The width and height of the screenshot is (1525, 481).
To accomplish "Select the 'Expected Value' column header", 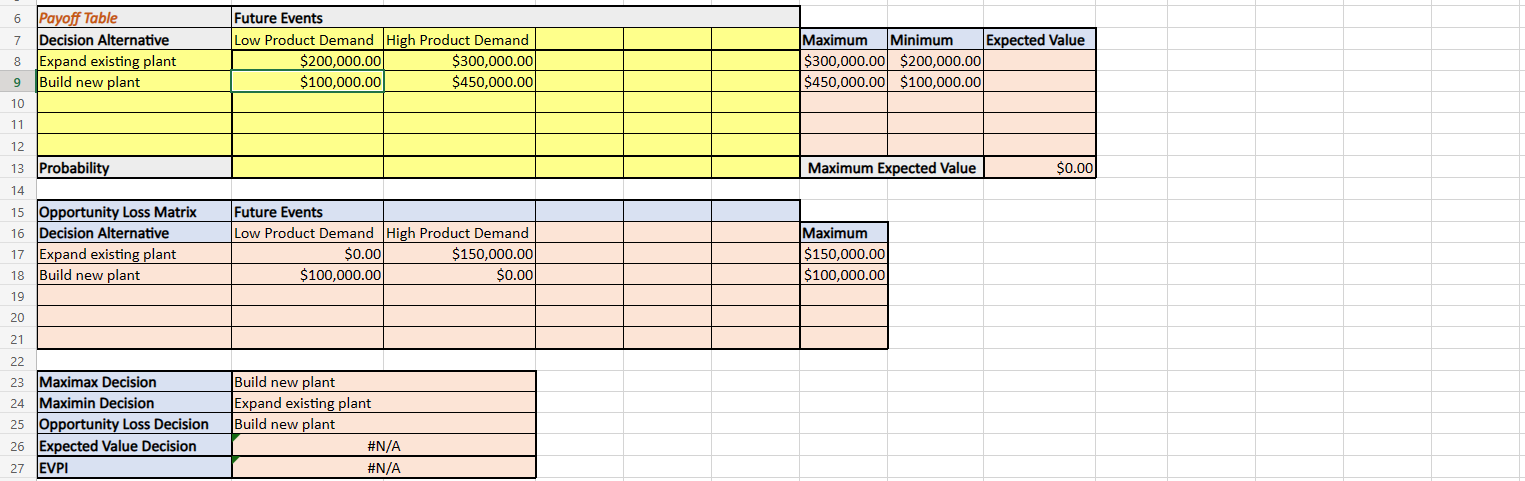I will tap(1040, 40).
